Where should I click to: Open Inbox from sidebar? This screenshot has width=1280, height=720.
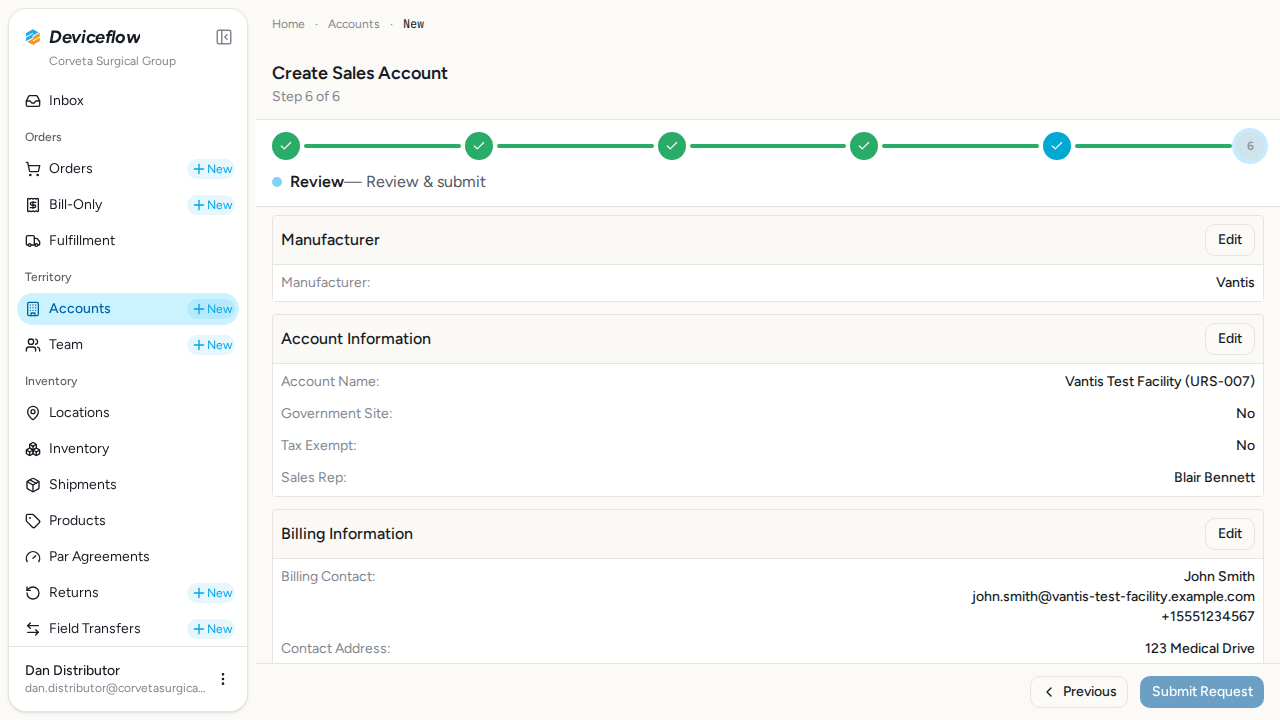click(x=128, y=101)
